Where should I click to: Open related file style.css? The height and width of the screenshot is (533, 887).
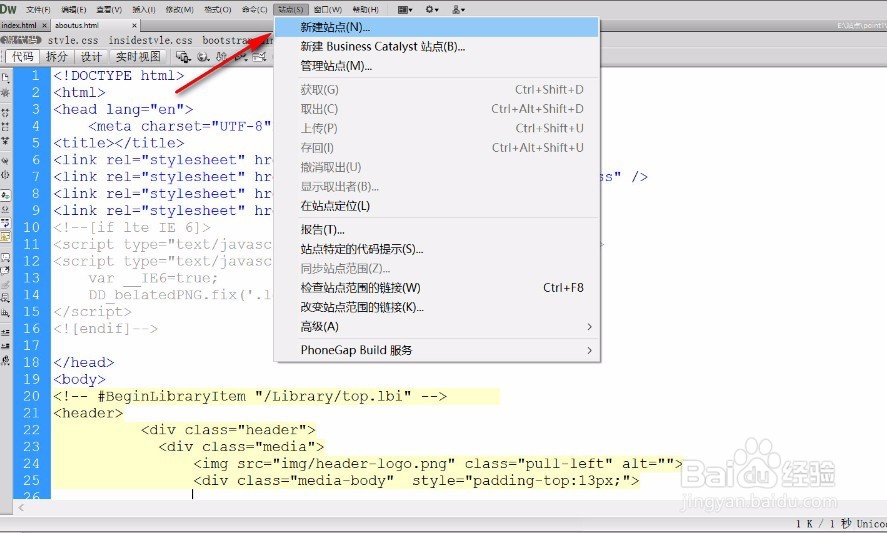point(73,40)
